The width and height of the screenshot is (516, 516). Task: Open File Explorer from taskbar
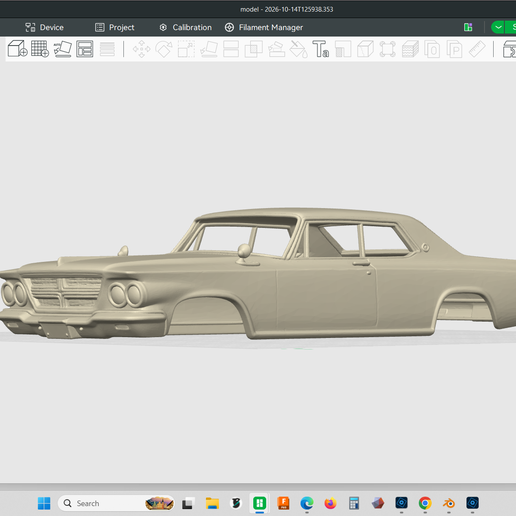click(212, 503)
